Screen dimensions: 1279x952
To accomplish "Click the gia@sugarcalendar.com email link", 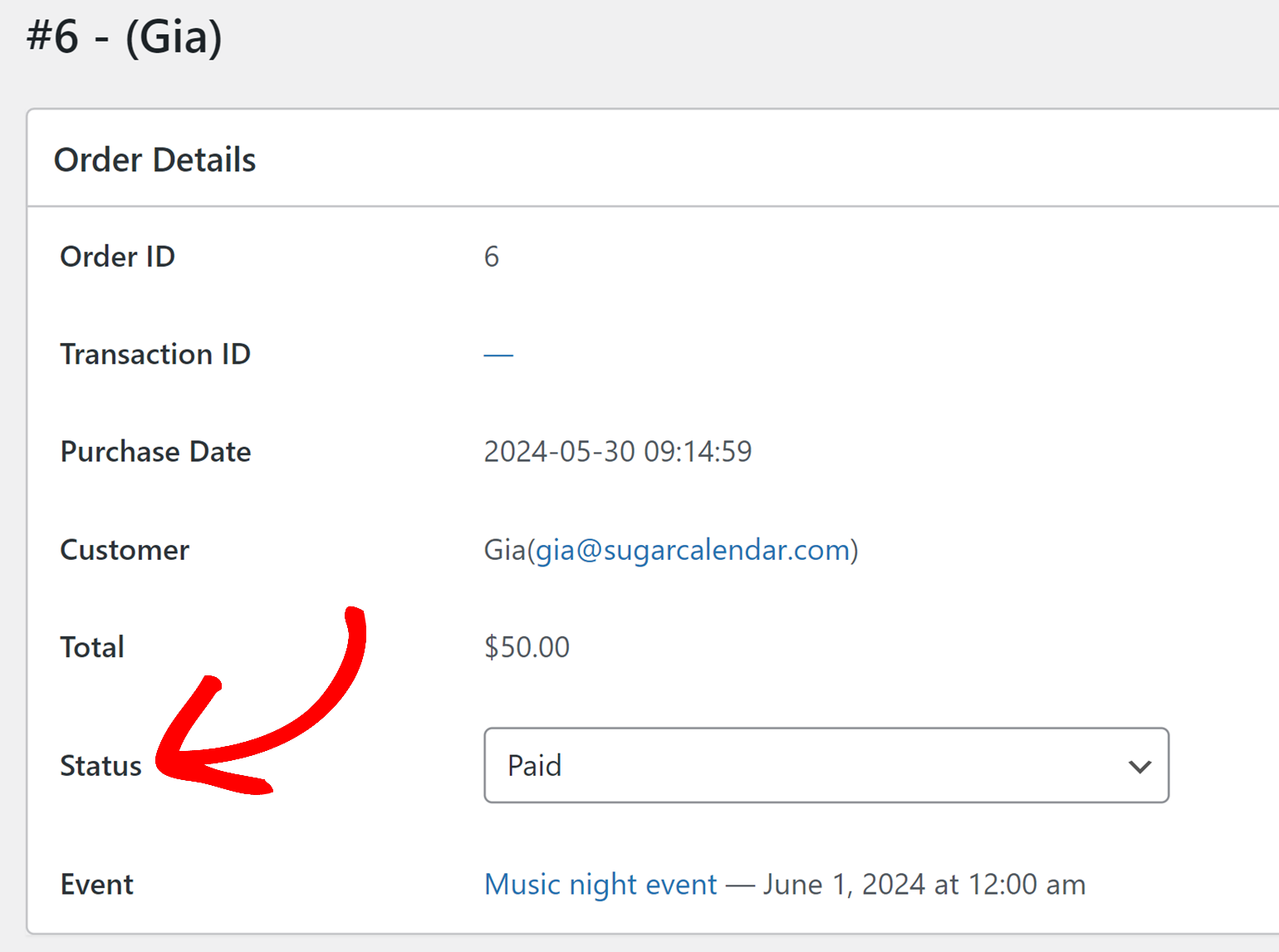I will [x=693, y=550].
